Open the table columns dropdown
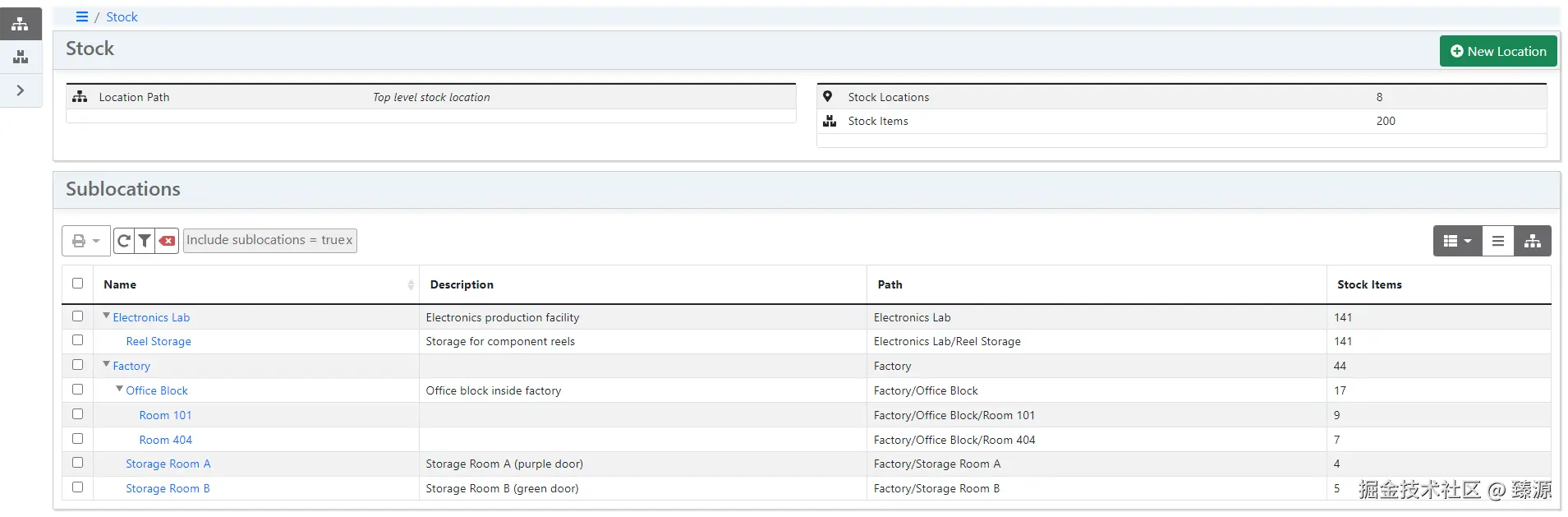The height and width of the screenshot is (517, 1568). point(1457,241)
